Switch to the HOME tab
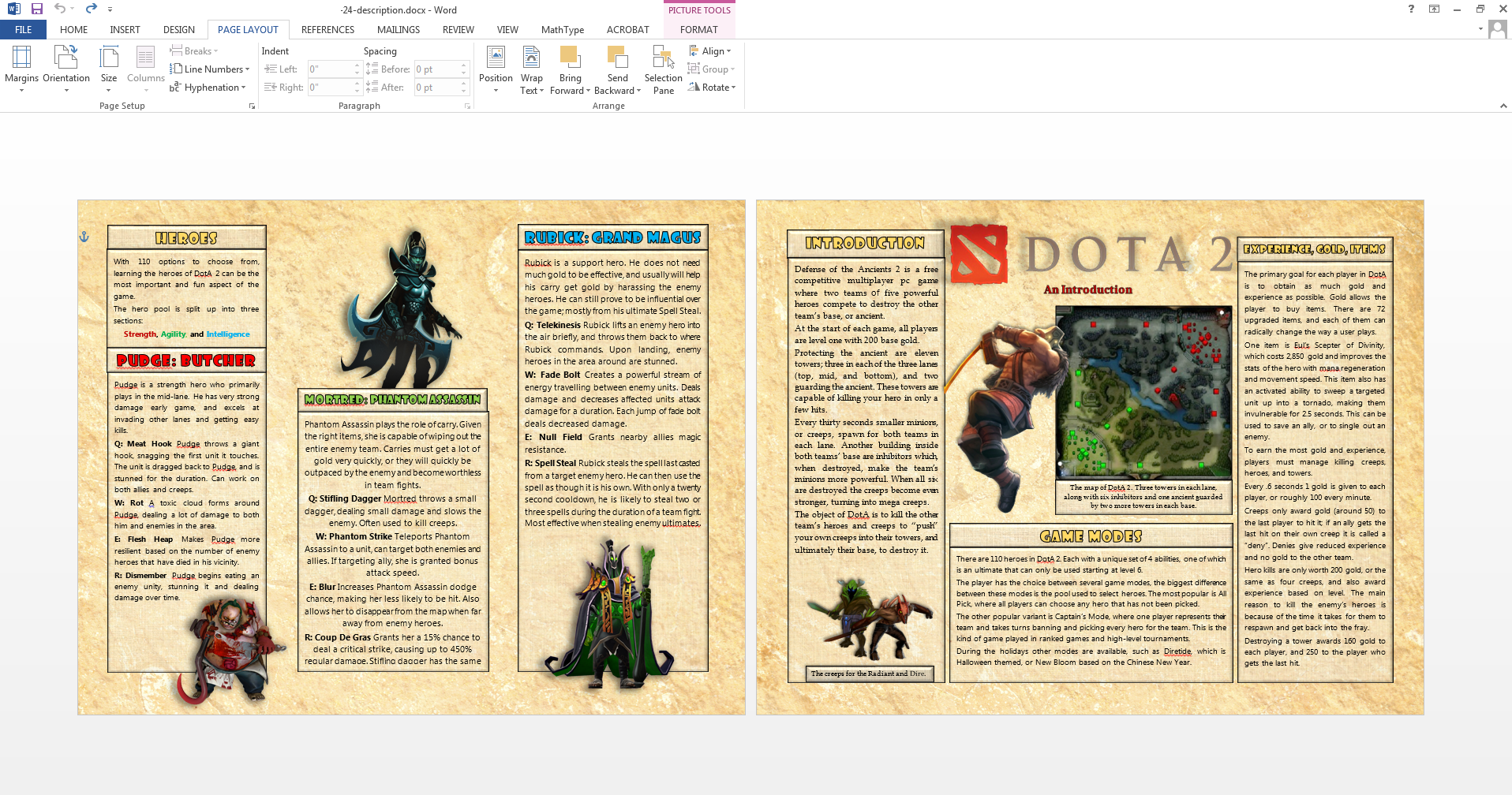1512x795 pixels. [x=73, y=30]
